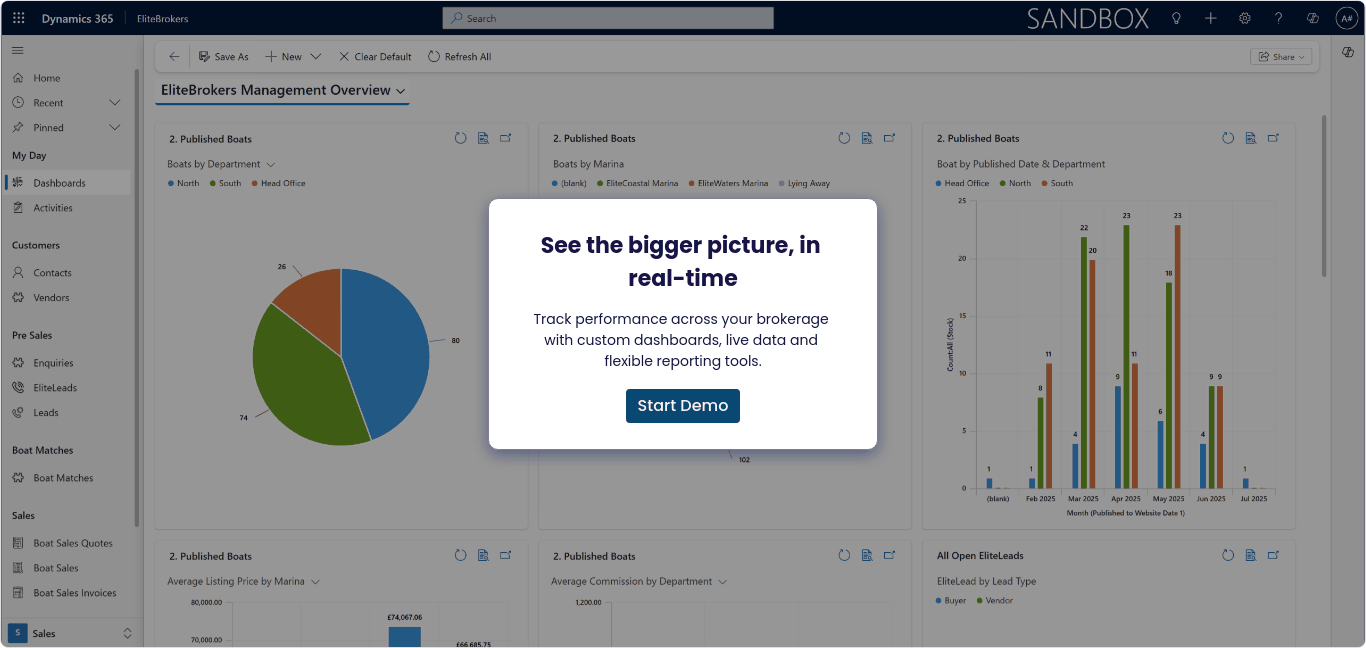The image size is (1366, 648).
Task: Toggle Lying Away legend item
Action: point(804,183)
